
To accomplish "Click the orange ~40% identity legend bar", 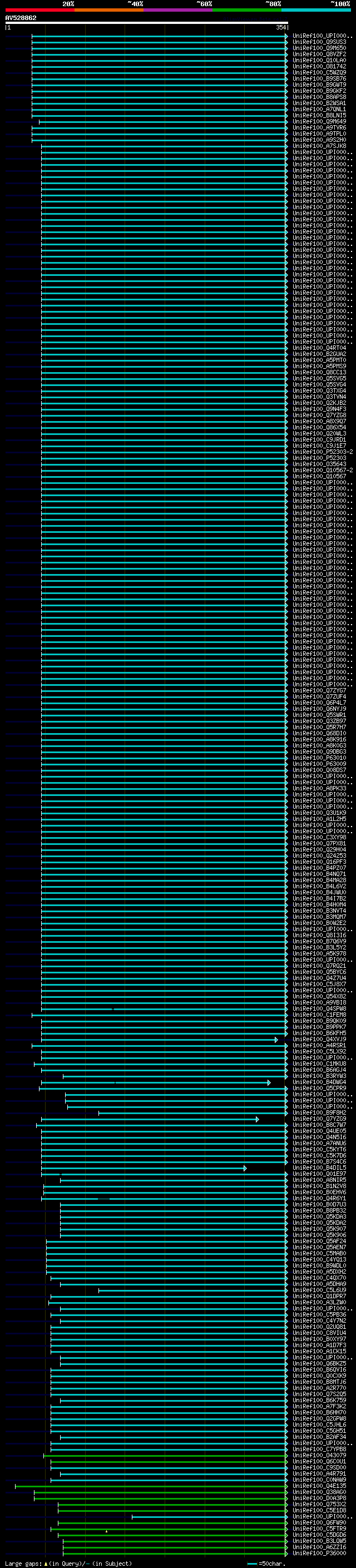I will click(x=109, y=11).
